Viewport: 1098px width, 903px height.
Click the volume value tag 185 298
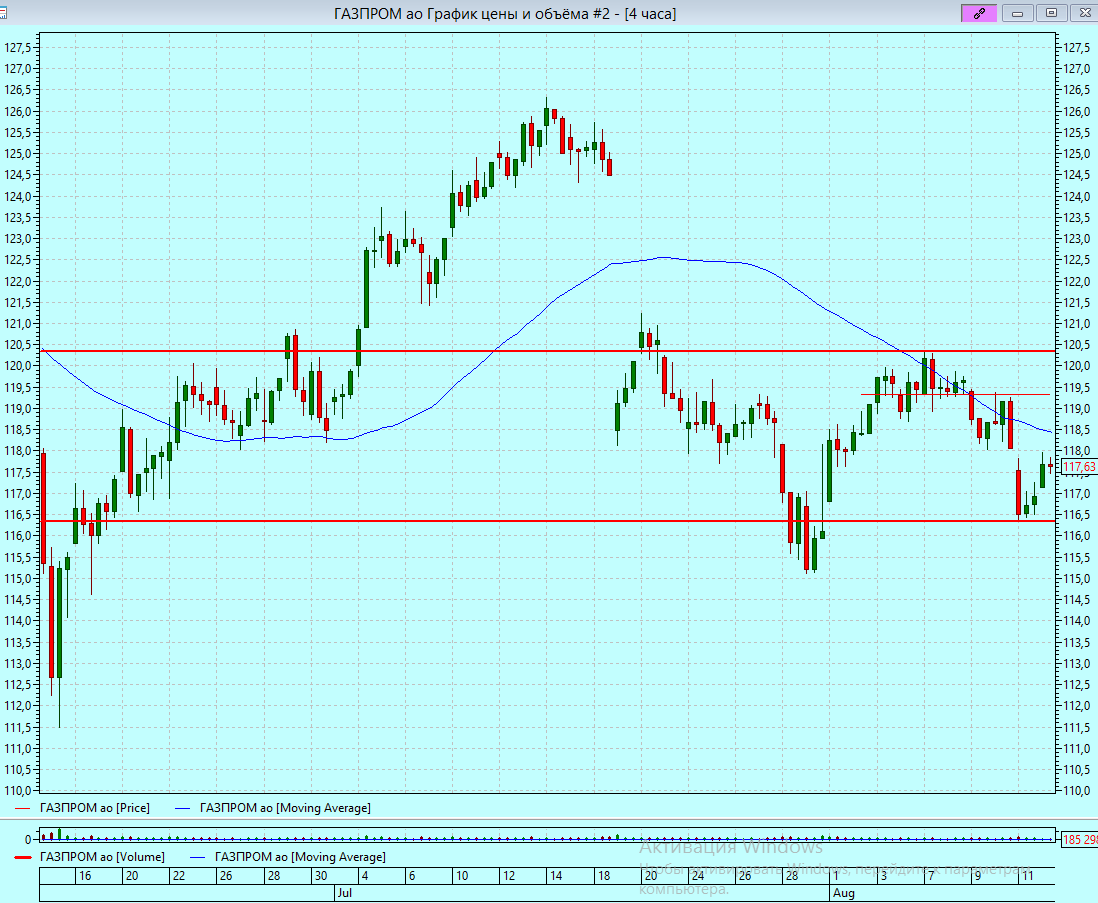(x=1079, y=839)
